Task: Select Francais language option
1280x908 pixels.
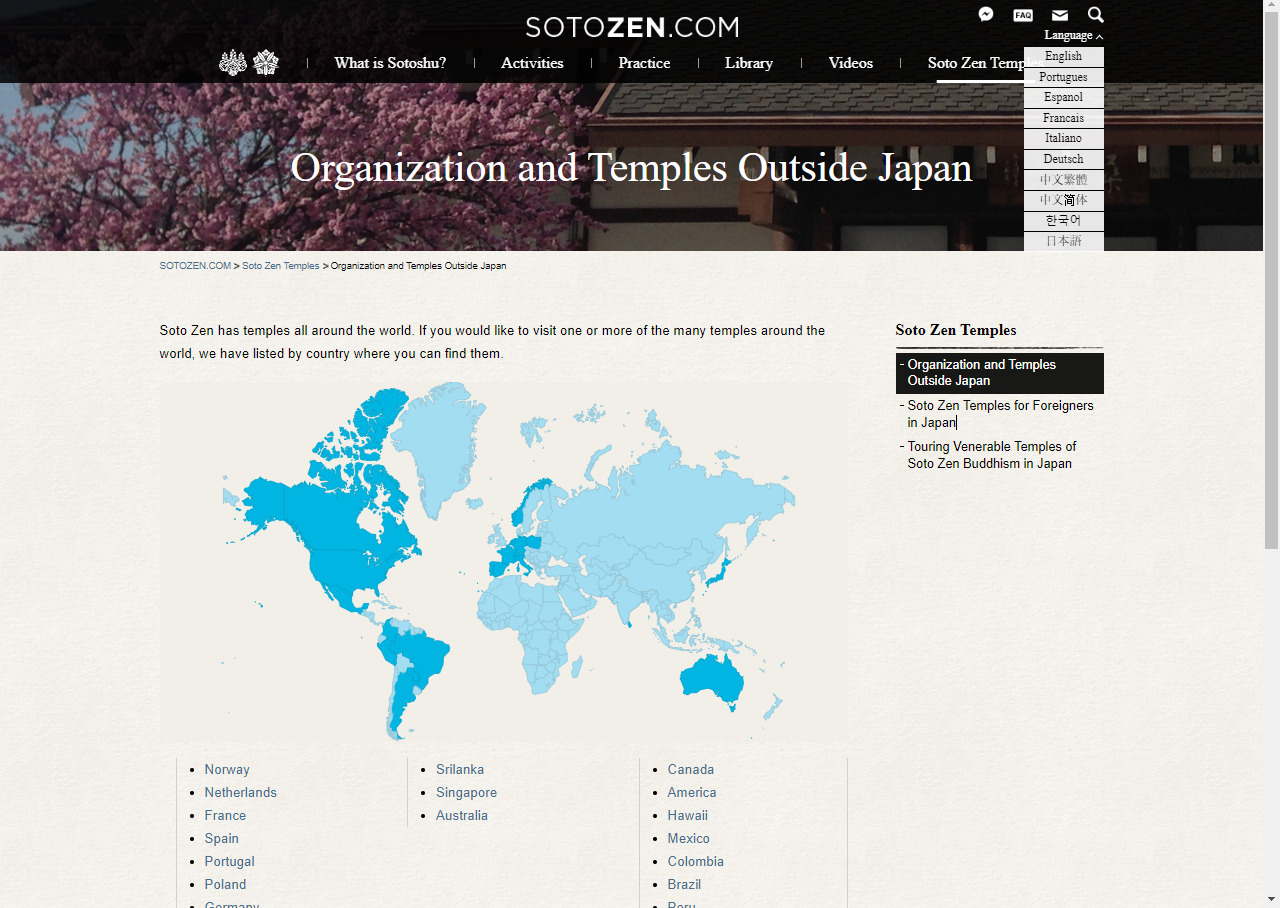Action: pos(1063,118)
